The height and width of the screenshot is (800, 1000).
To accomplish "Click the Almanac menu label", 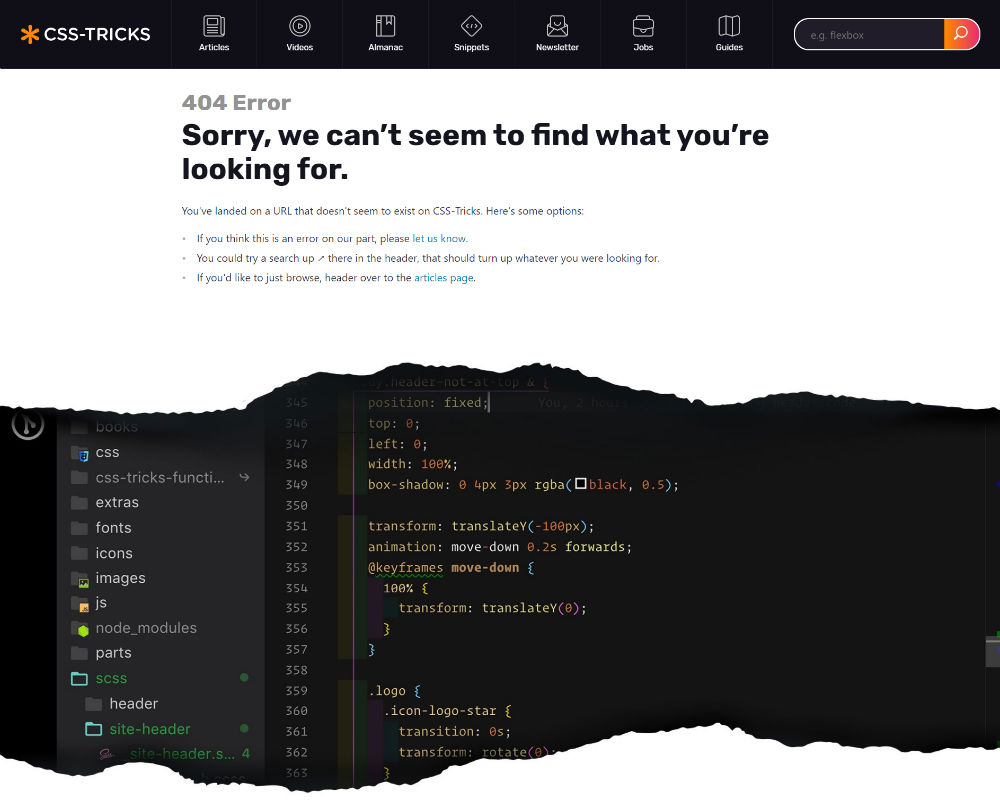I will click(x=385, y=47).
